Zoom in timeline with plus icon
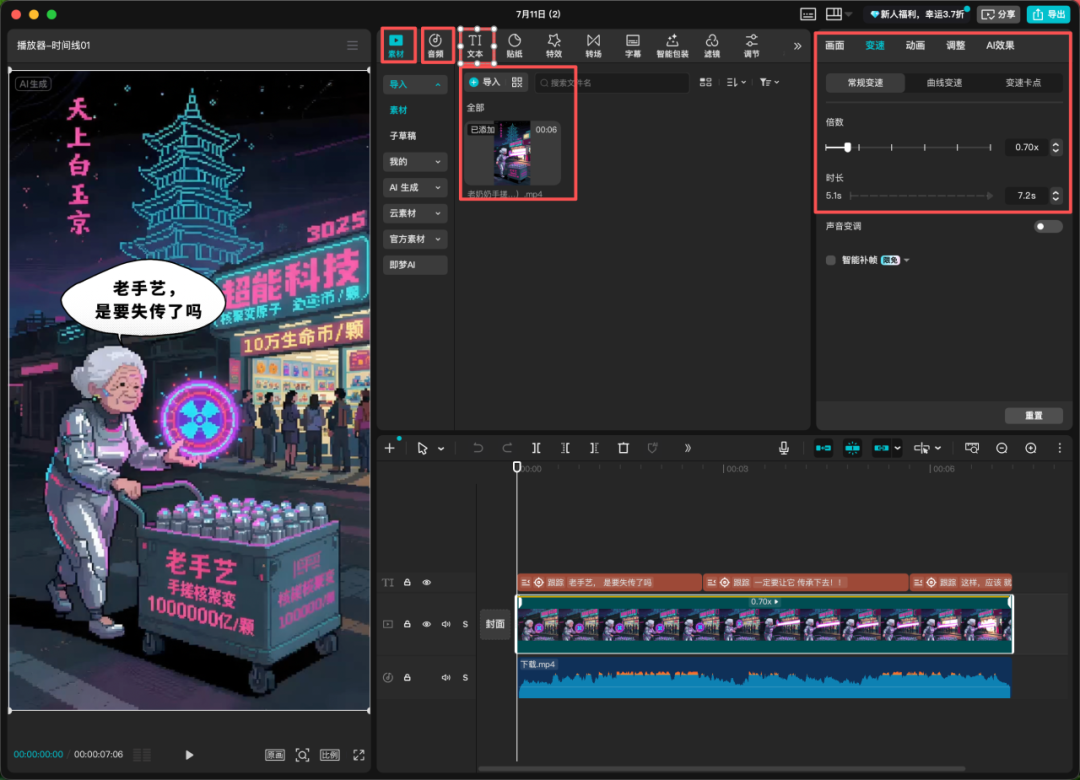This screenshot has height=780, width=1080. [1031, 448]
